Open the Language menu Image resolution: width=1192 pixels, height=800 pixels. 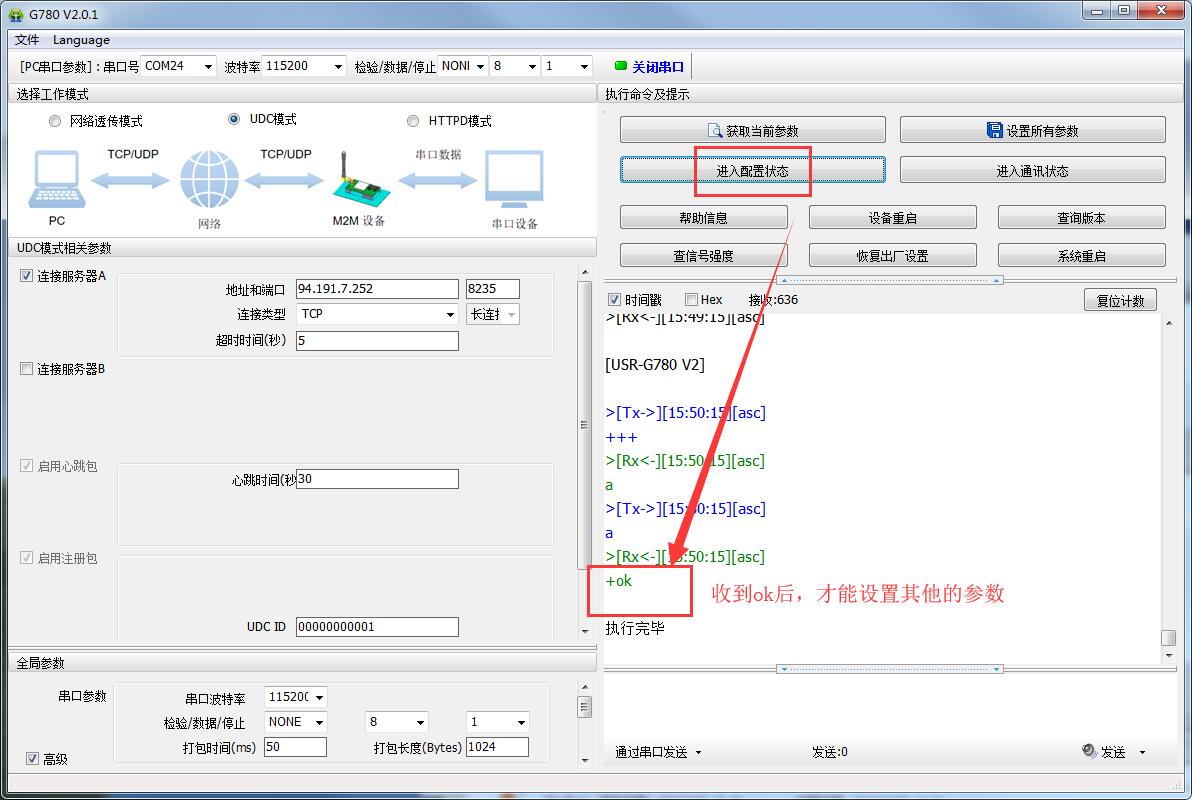pyautogui.click(x=81, y=40)
